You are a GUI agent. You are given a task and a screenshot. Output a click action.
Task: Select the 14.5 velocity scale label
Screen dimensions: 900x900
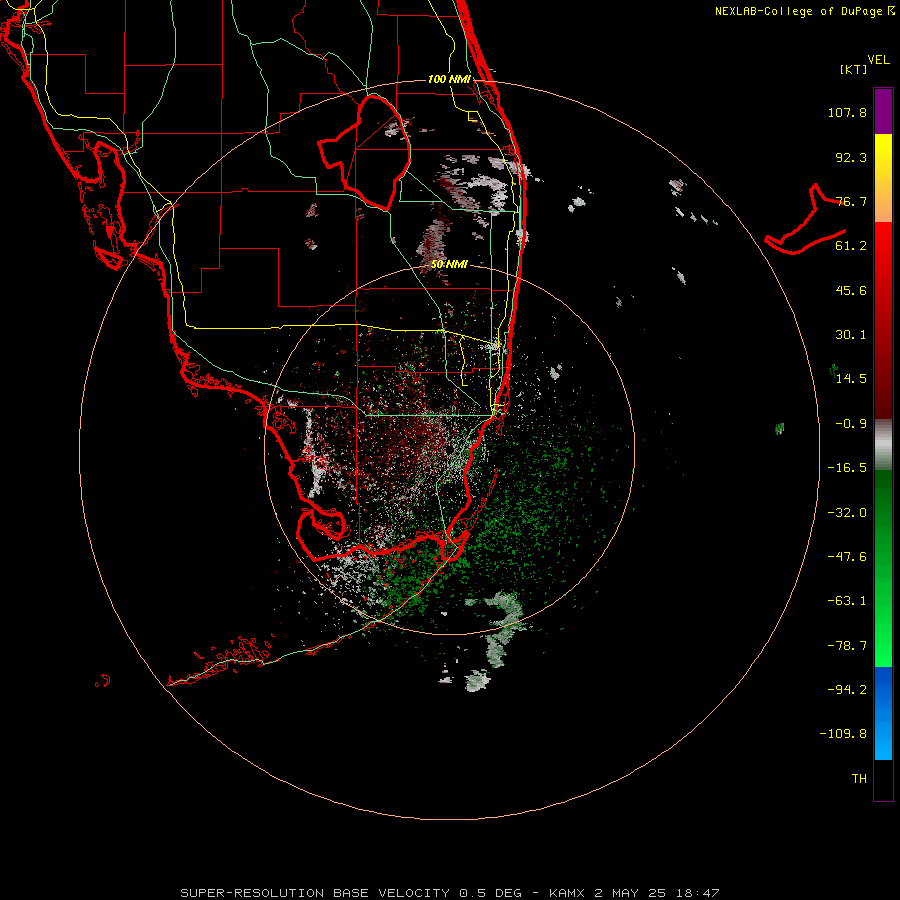pos(851,379)
